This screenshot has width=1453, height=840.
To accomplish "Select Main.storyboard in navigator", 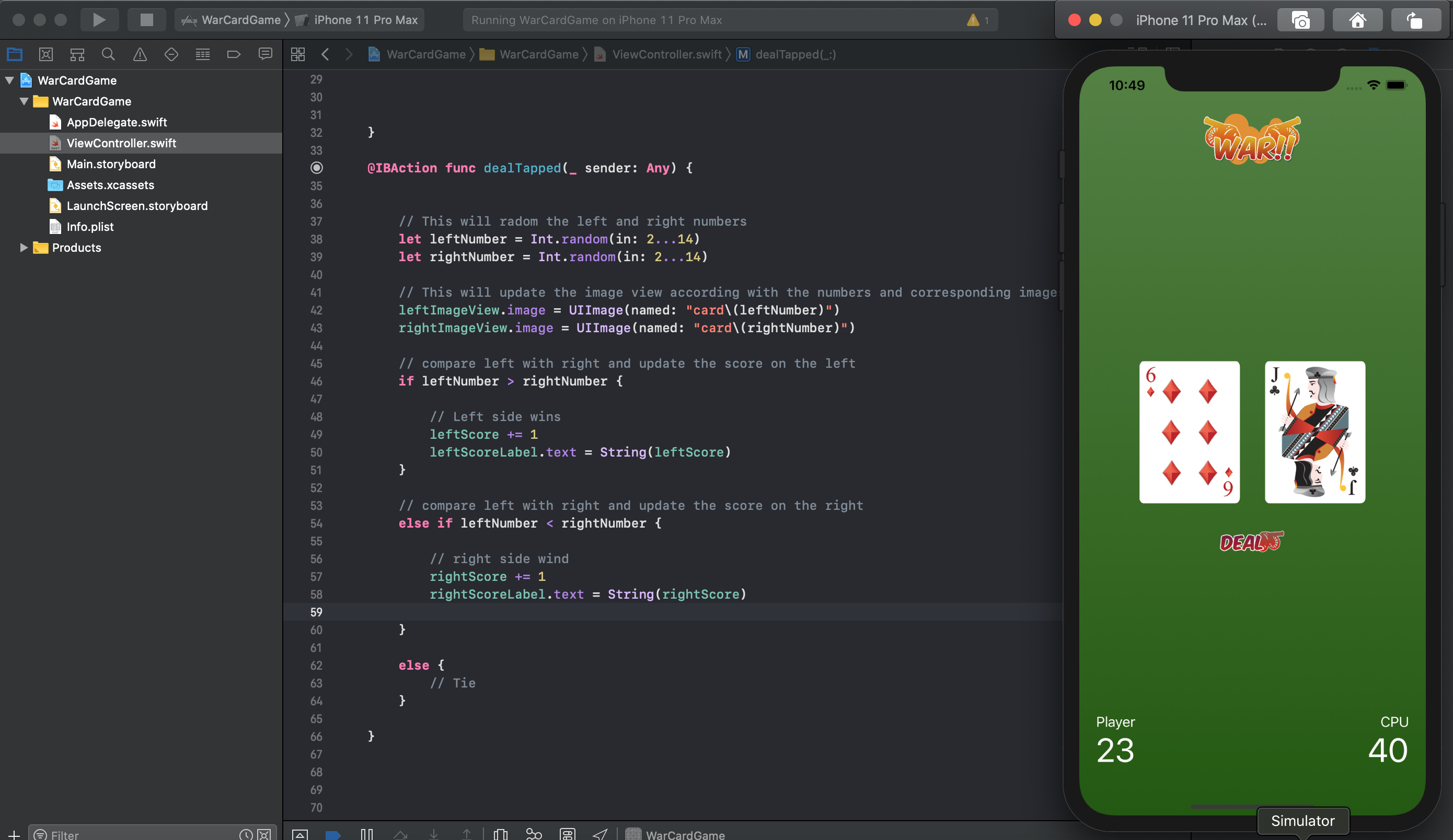I will (x=111, y=164).
